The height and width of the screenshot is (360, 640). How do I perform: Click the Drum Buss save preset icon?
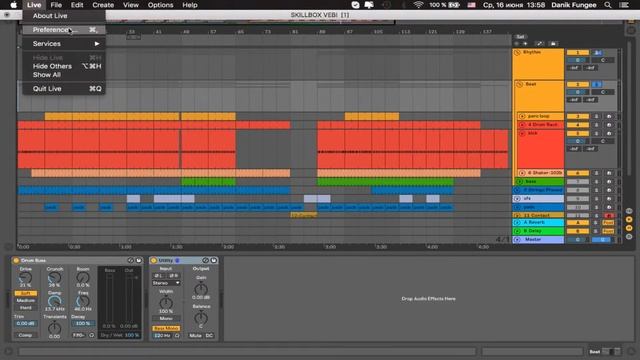(x=139, y=260)
